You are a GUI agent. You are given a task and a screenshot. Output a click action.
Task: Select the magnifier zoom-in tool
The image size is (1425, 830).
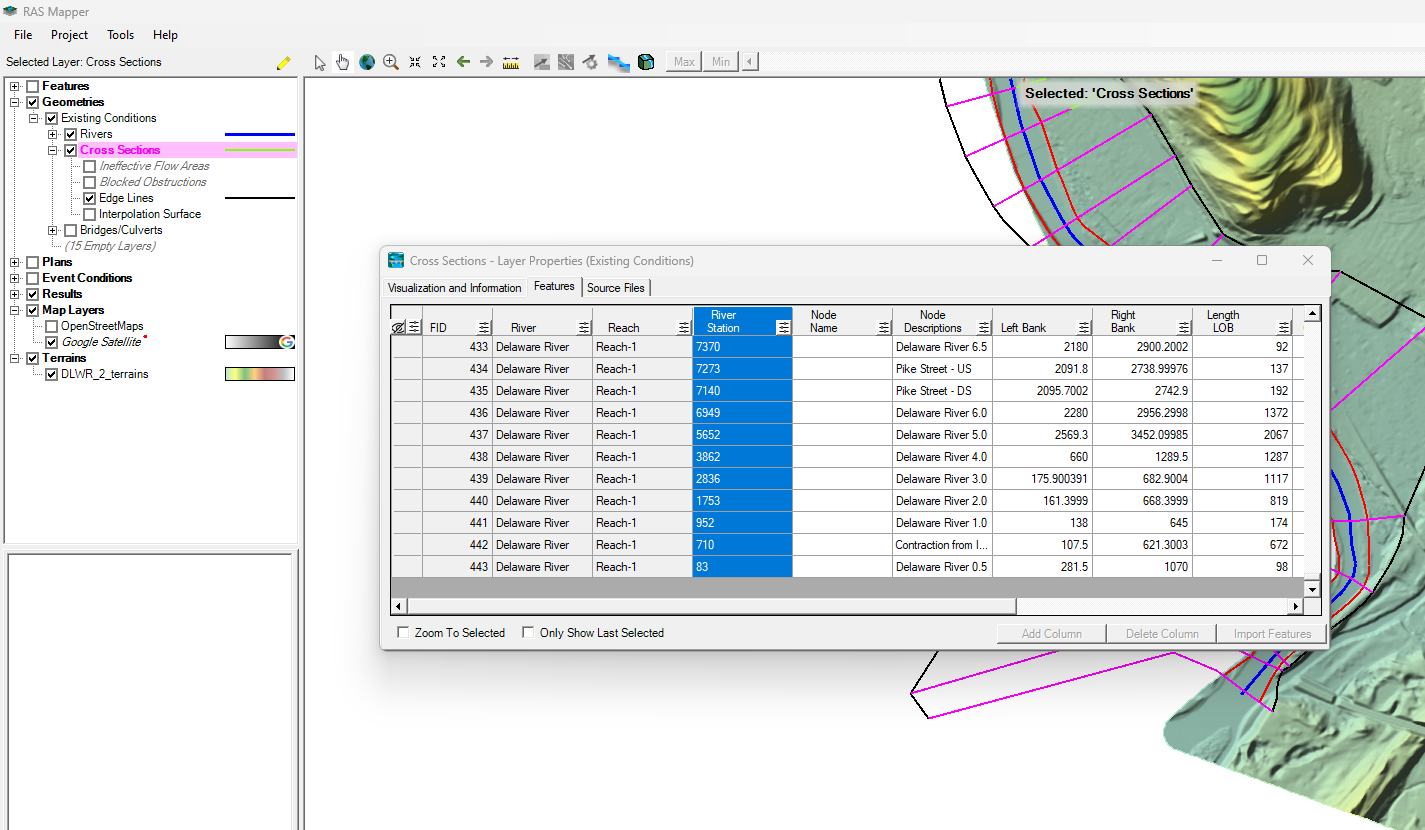[391, 62]
